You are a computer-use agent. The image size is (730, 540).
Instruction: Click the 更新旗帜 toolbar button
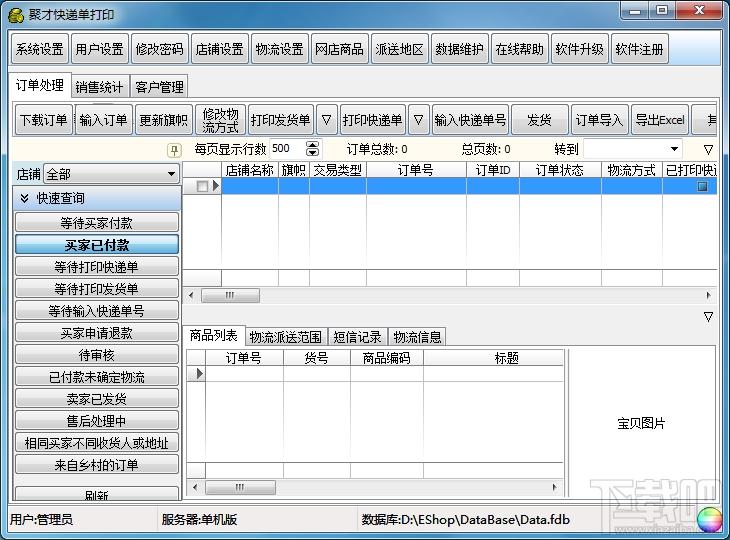[x=164, y=120]
